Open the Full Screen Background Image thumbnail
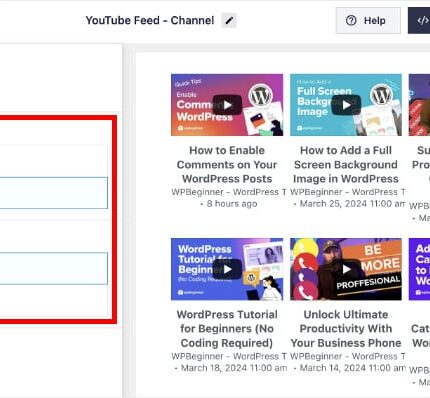Screen dimensions: 430x398 346,105
